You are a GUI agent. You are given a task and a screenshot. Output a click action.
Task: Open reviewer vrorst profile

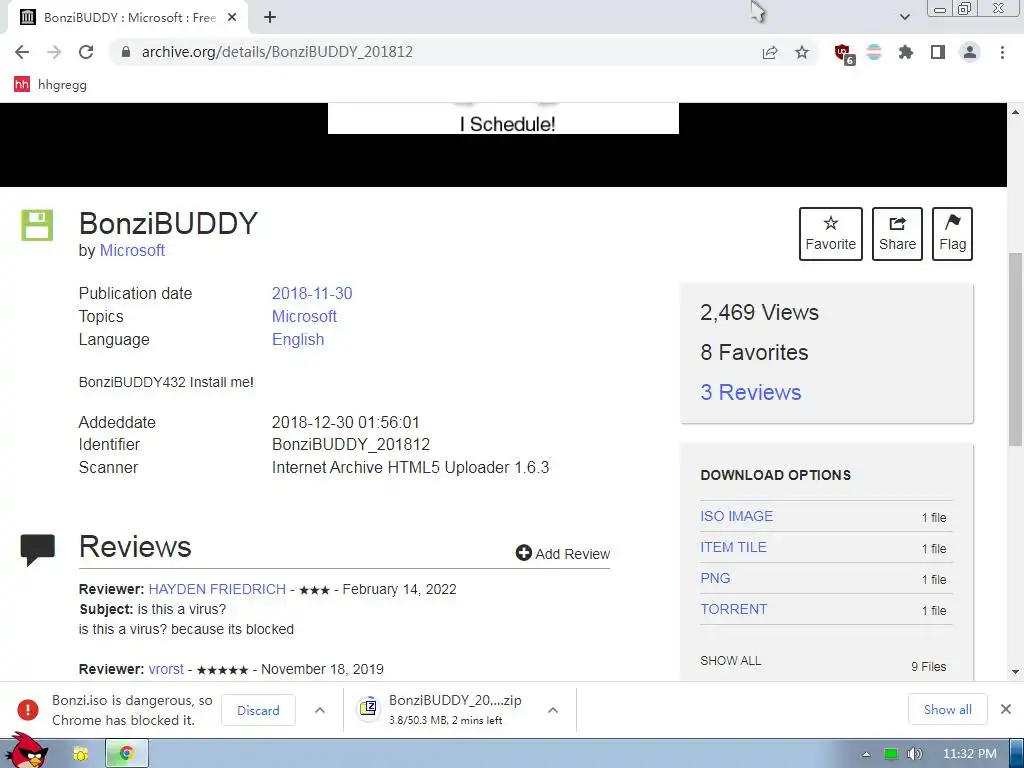coord(166,669)
